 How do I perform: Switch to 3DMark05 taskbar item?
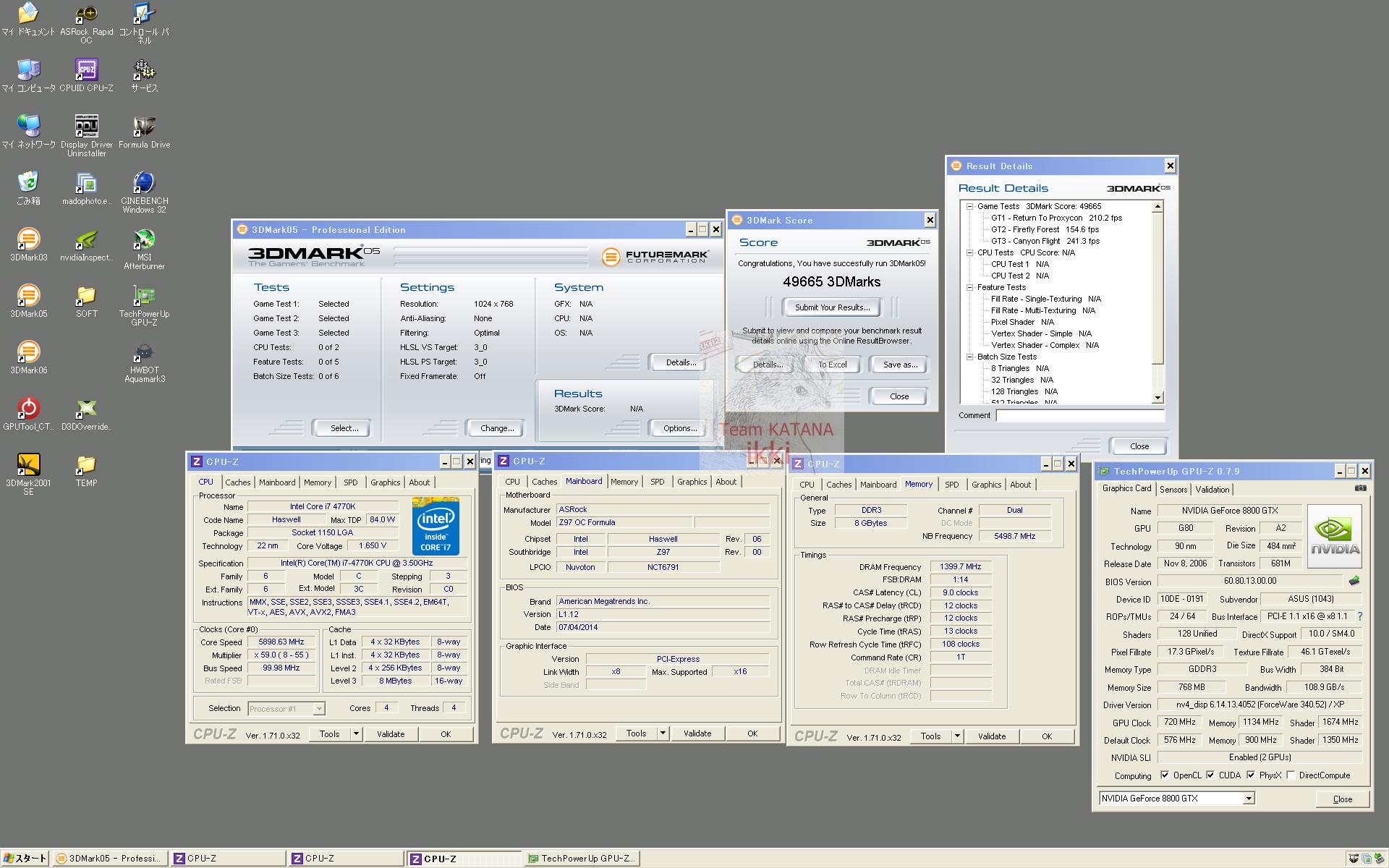coord(110,859)
